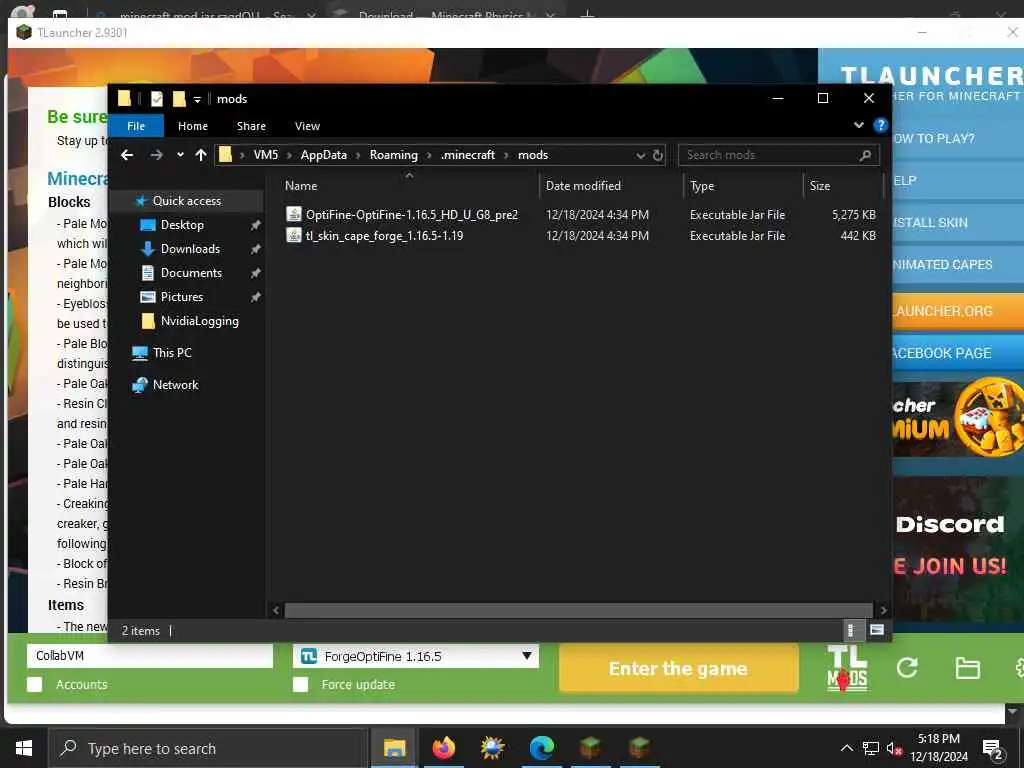Open INSTALL SKIN link in TLauncher
Viewport: 1024px width, 768px height.
coord(957,222)
